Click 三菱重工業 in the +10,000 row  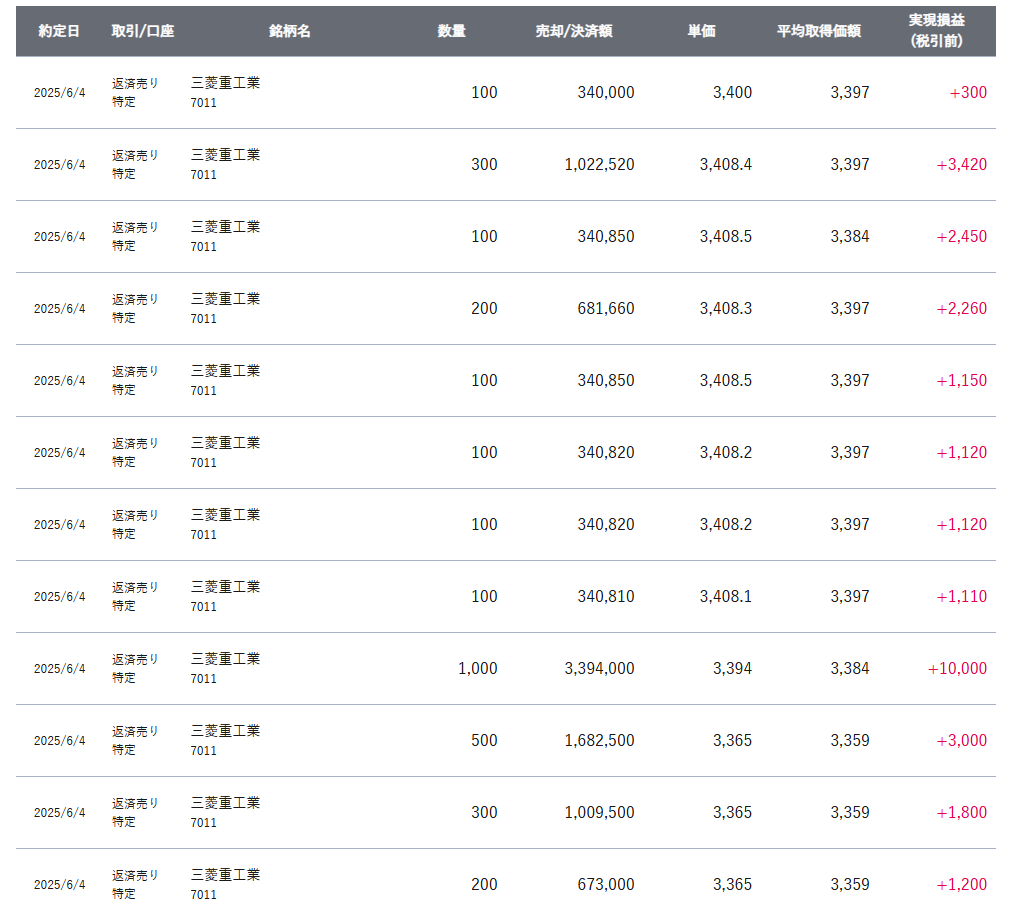click(226, 659)
